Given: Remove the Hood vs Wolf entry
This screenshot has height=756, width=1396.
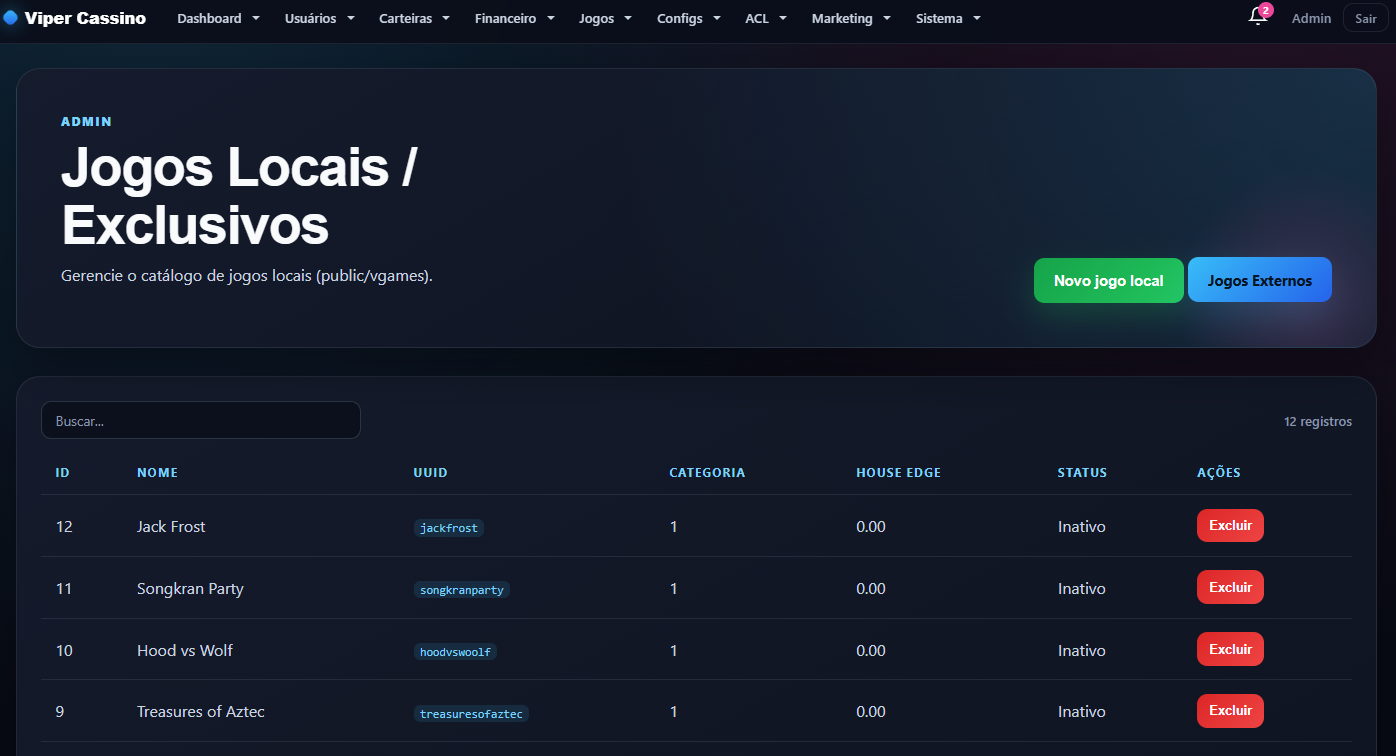Looking at the screenshot, I should [x=1230, y=649].
